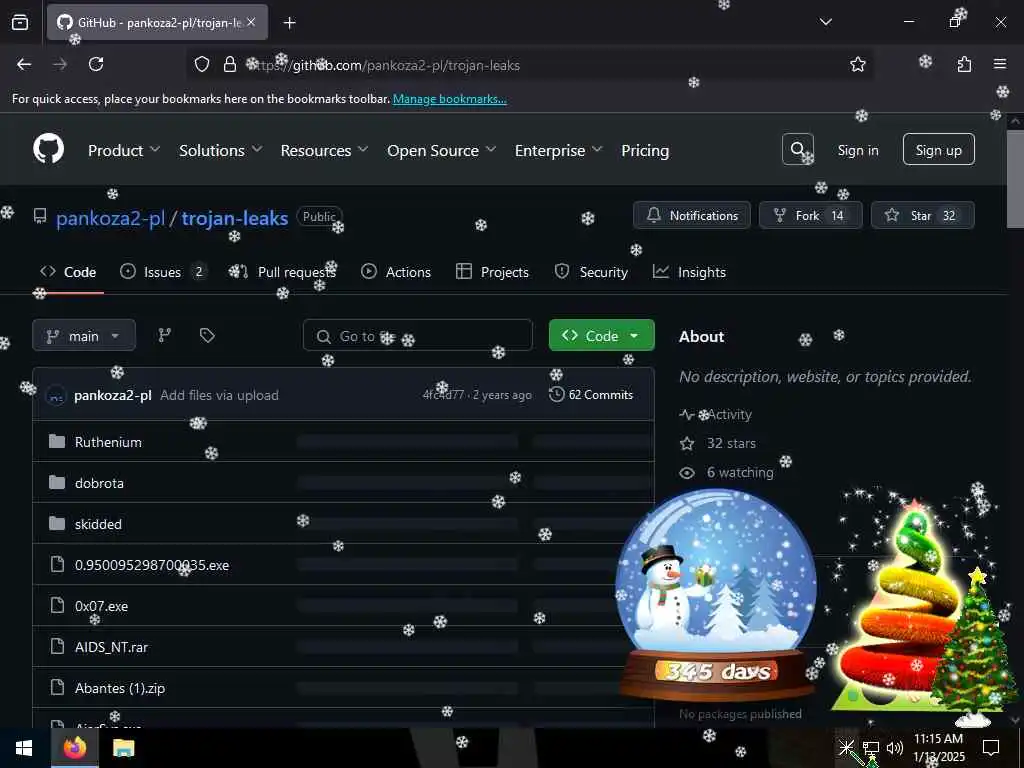The image size is (1024, 768).
Task: Expand the list all tabs chevron
Action: [825, 22]
